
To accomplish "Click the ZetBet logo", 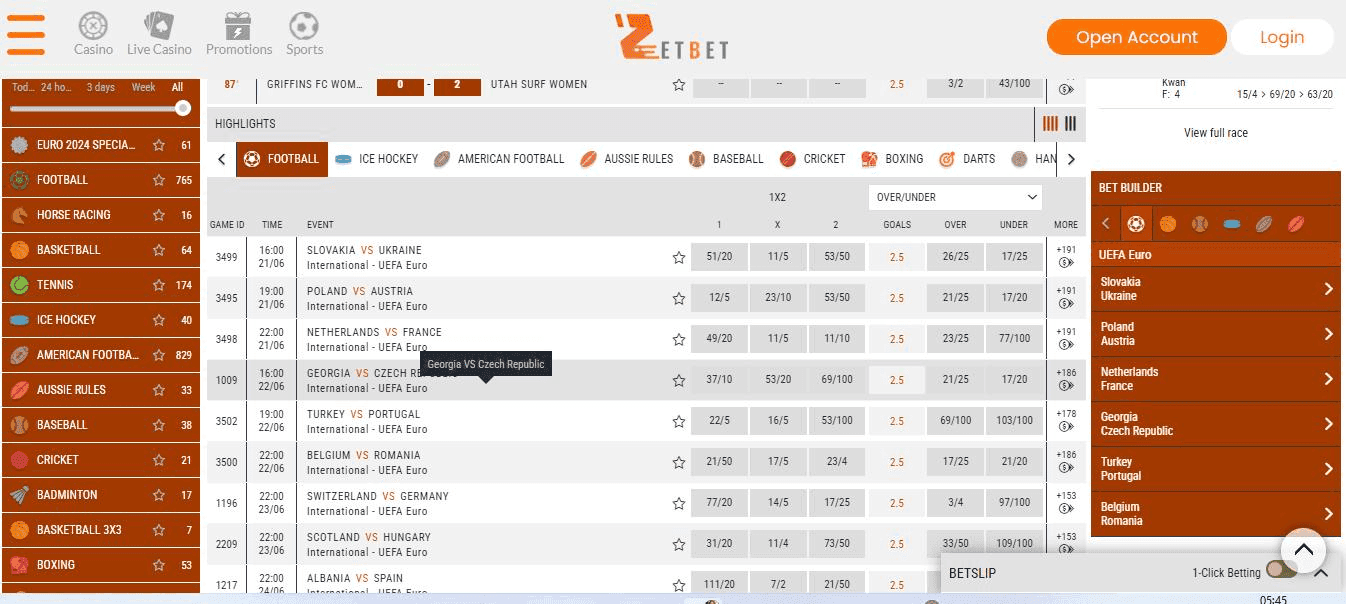I will click(x=671, y=37).
